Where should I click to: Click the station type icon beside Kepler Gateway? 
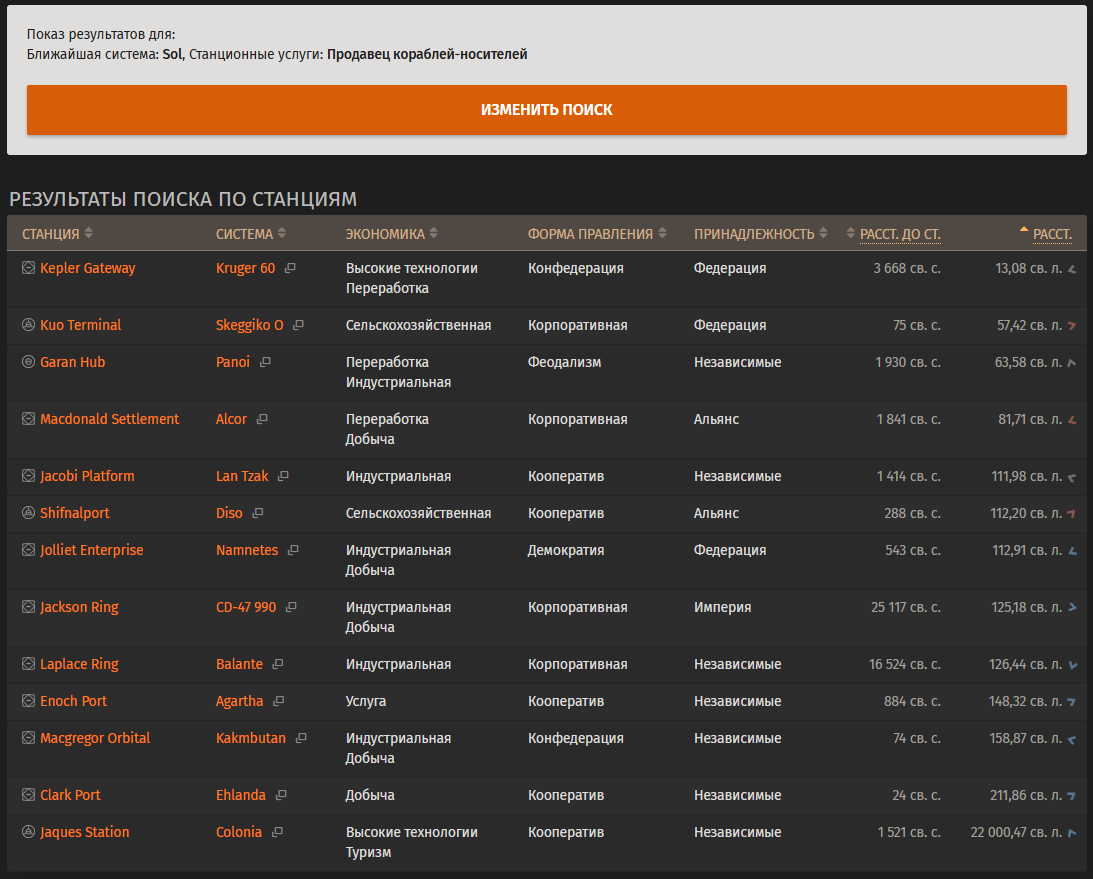[x=28, y=268]
